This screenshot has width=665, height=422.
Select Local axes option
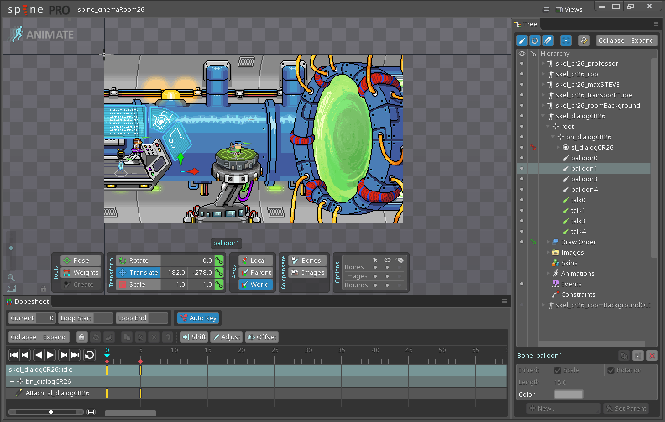pos(255,260)
